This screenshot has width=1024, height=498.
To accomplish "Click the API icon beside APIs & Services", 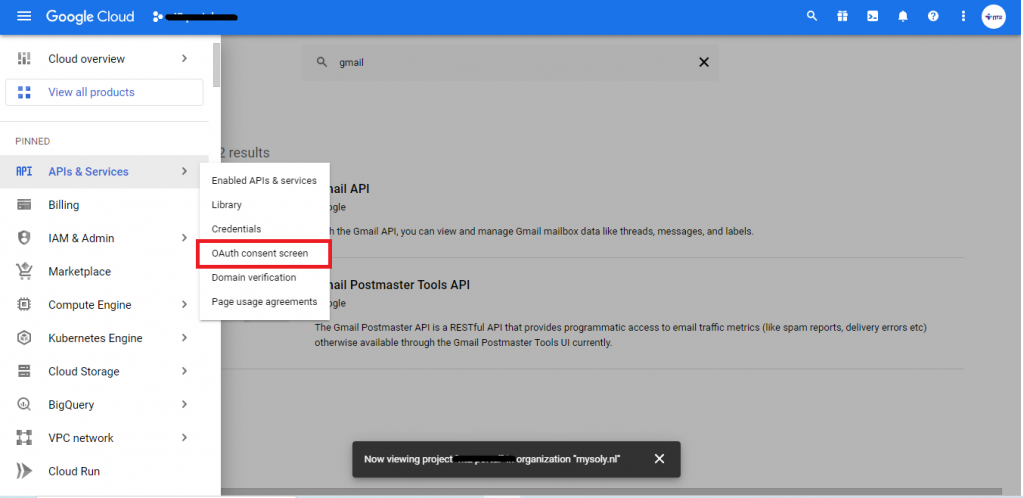I will click(24, 172).
